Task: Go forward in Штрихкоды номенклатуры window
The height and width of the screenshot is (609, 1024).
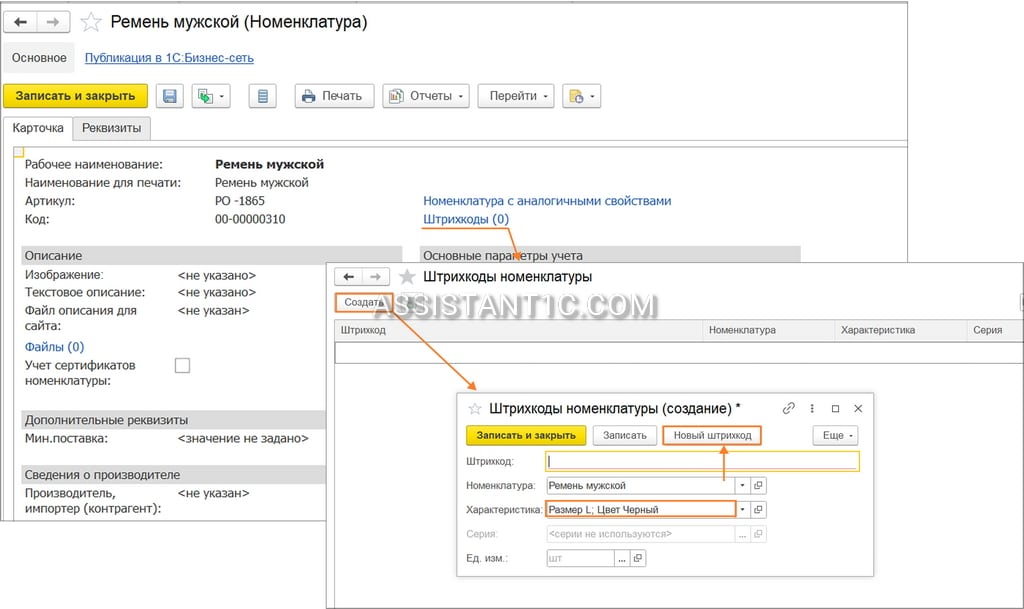Action: click(376, 277)
